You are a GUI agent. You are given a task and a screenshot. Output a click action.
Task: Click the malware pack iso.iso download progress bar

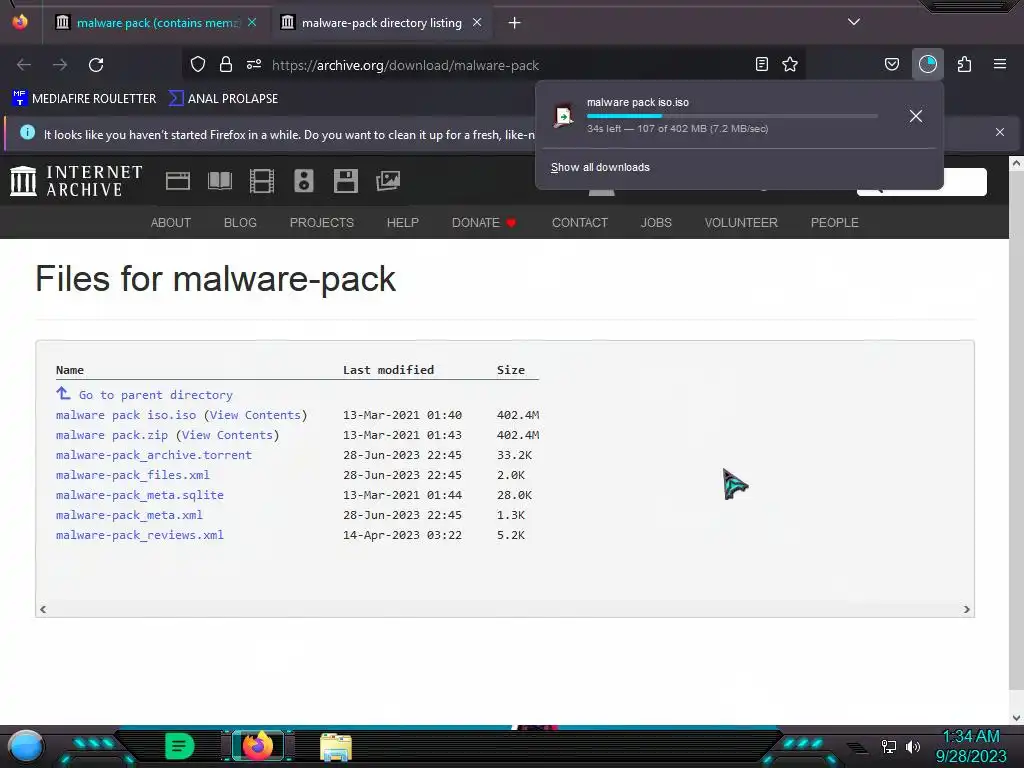(732, 116)
